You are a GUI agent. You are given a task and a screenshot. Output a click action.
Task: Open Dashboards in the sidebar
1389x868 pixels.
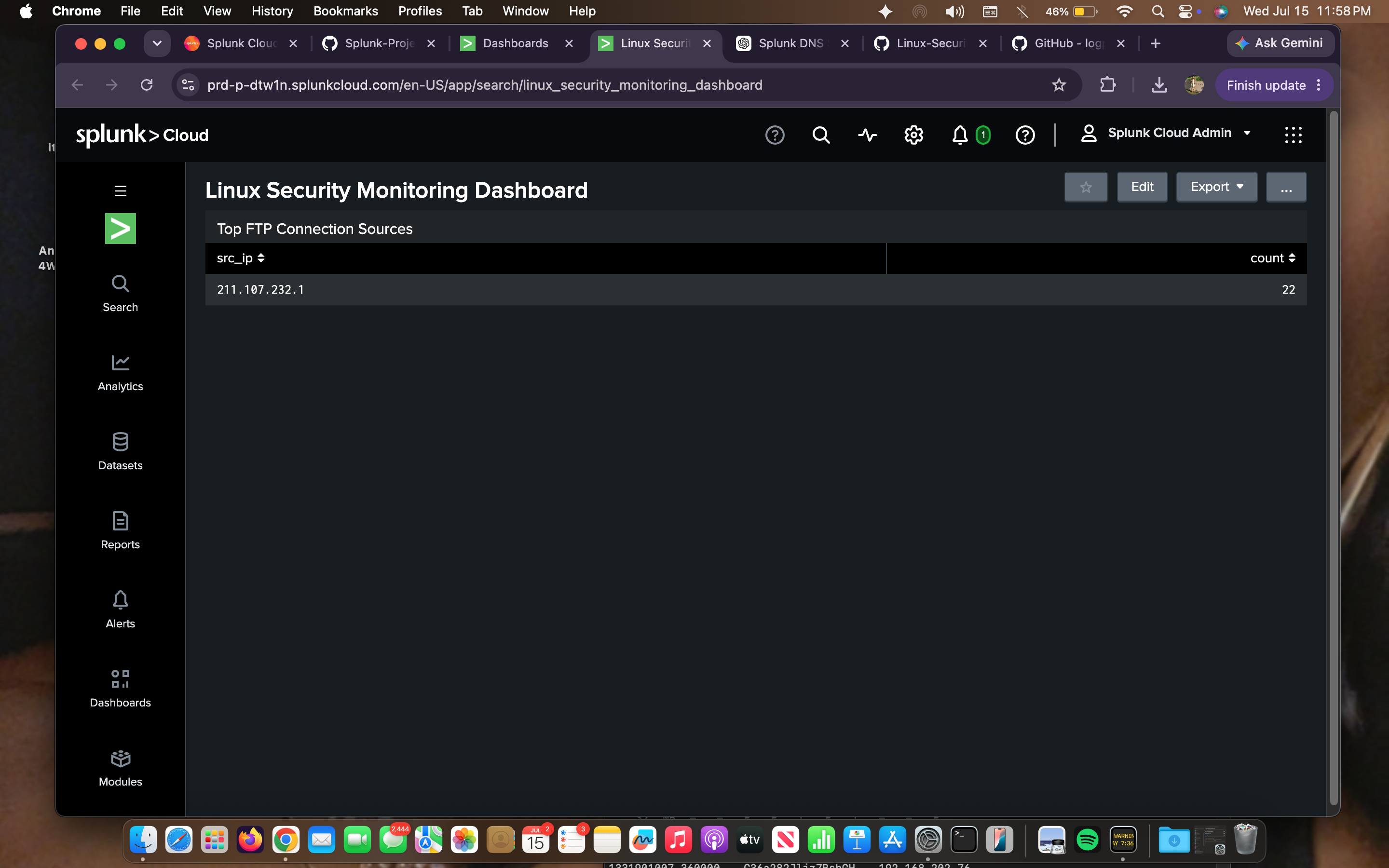(x=120, y=690)
